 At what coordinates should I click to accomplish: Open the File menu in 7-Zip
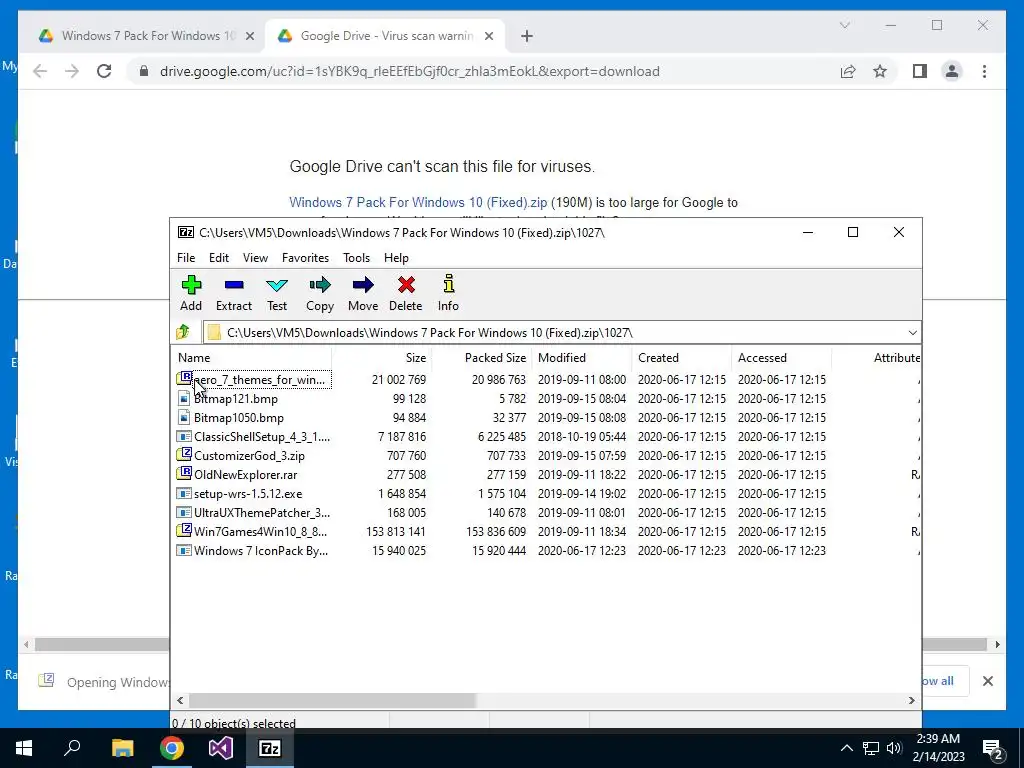(x=186, y=258)
